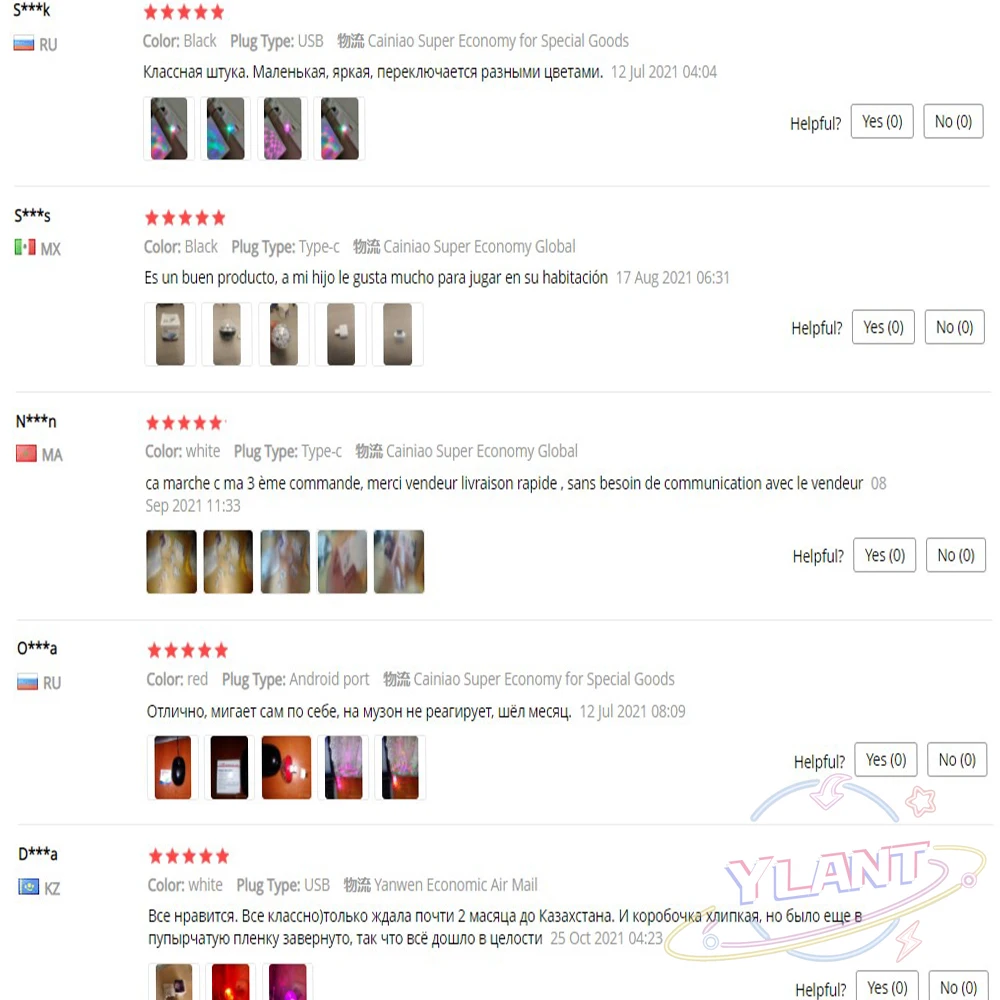Open second photo in O***a's review
This screenshot has height=1000, width=1000.
(x=229, y=767)
